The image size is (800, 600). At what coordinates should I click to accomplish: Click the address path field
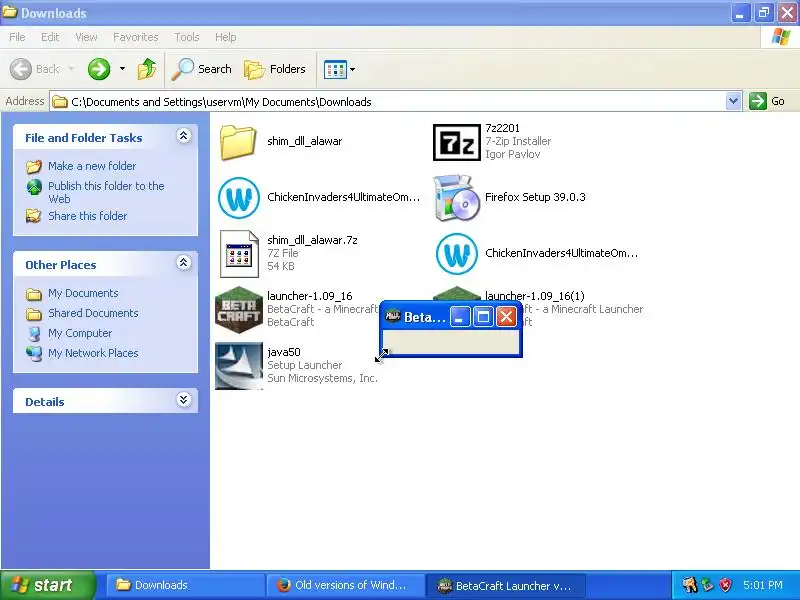(388, 102)
